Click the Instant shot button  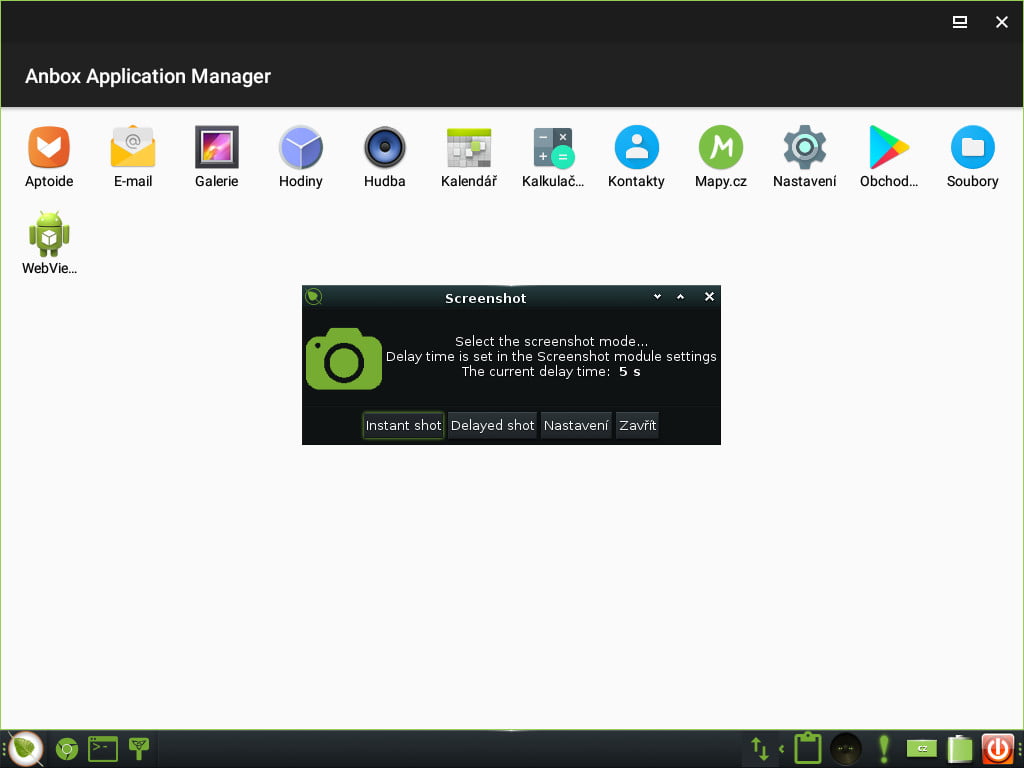(x=404, y=425)
